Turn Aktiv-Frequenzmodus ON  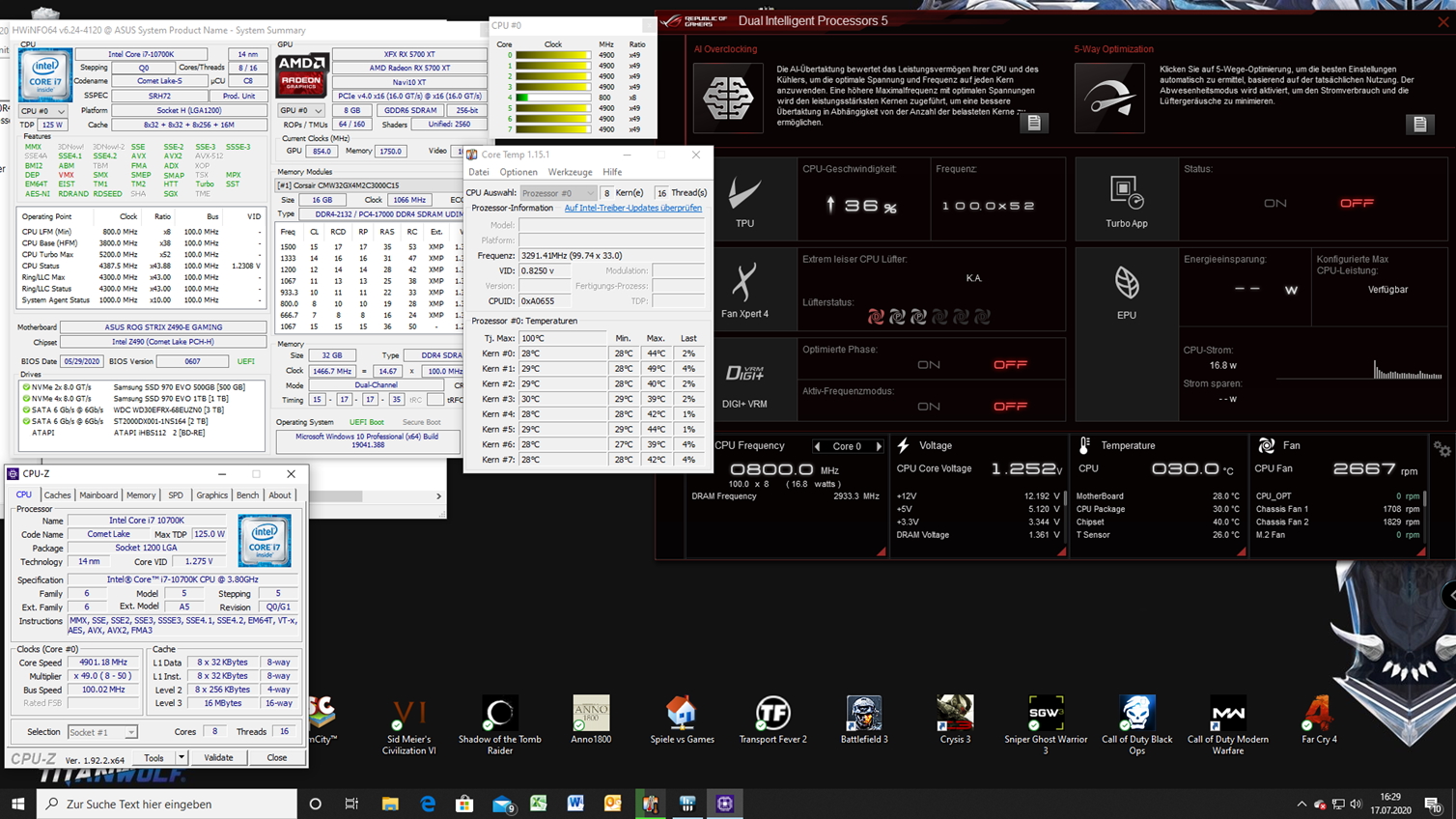point(929,407)
